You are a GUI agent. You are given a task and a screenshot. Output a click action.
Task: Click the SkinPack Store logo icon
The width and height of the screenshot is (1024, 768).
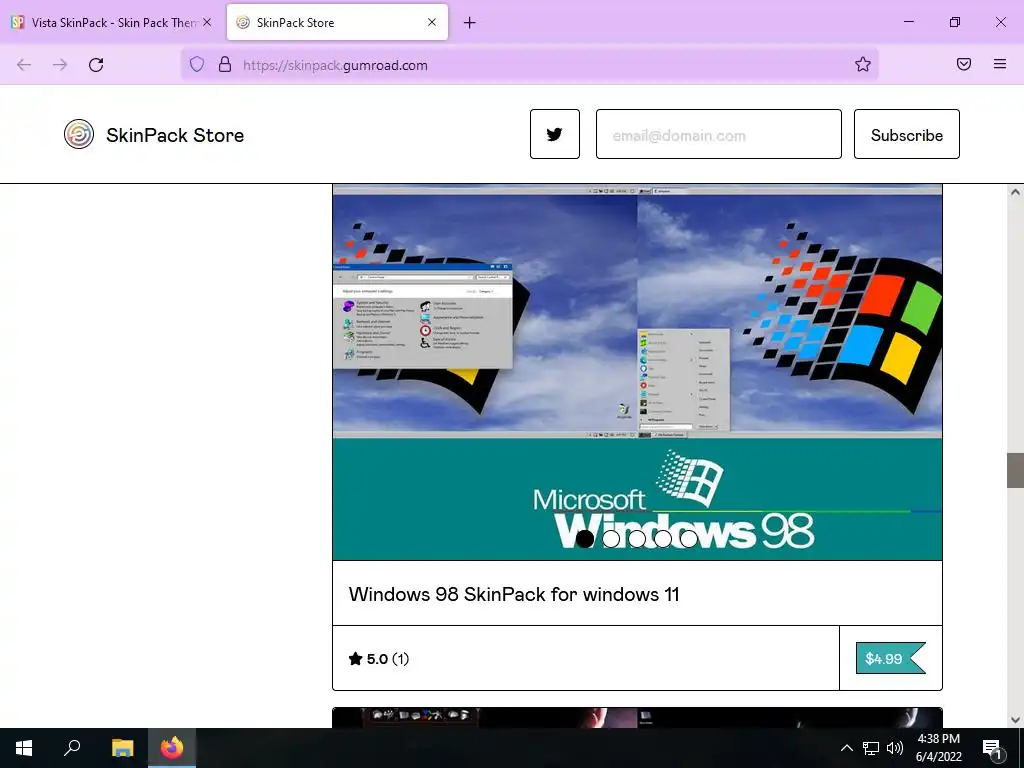(x=79, y=135)
